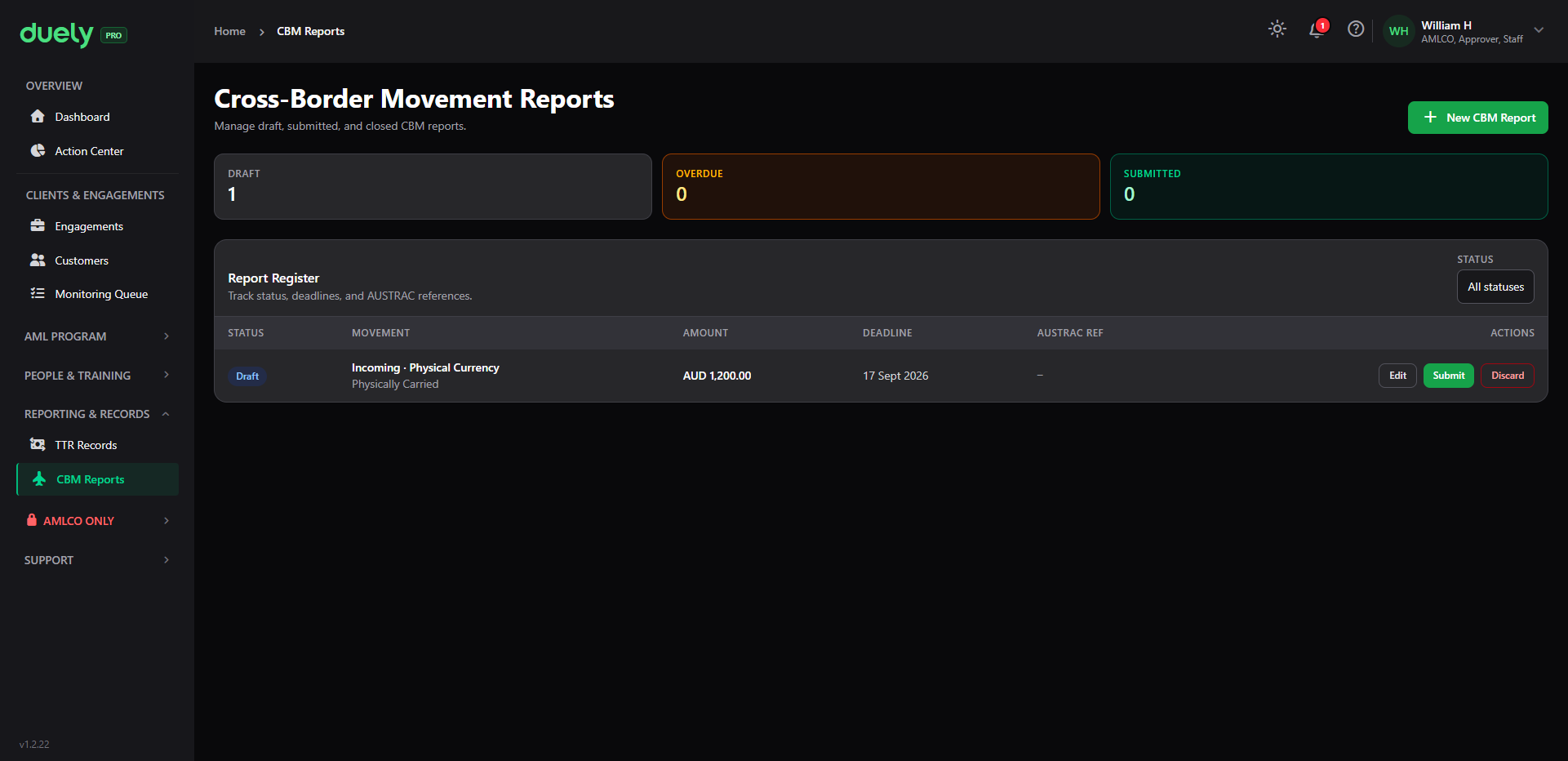Click the PRO badge
The image size is (1568, 761).
click(113, 35)
